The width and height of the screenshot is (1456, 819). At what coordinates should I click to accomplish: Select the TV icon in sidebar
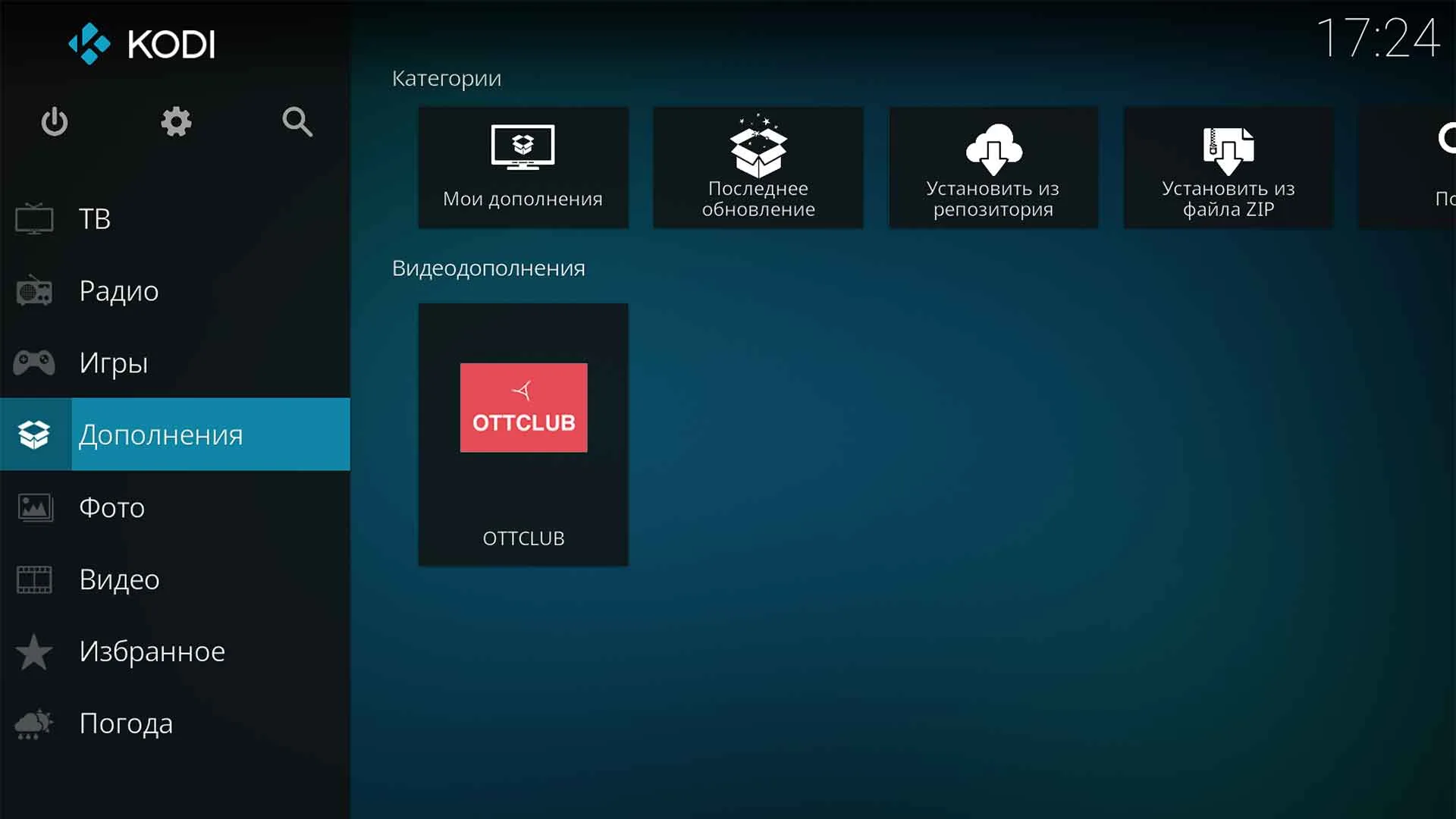(x=33, y=218)
